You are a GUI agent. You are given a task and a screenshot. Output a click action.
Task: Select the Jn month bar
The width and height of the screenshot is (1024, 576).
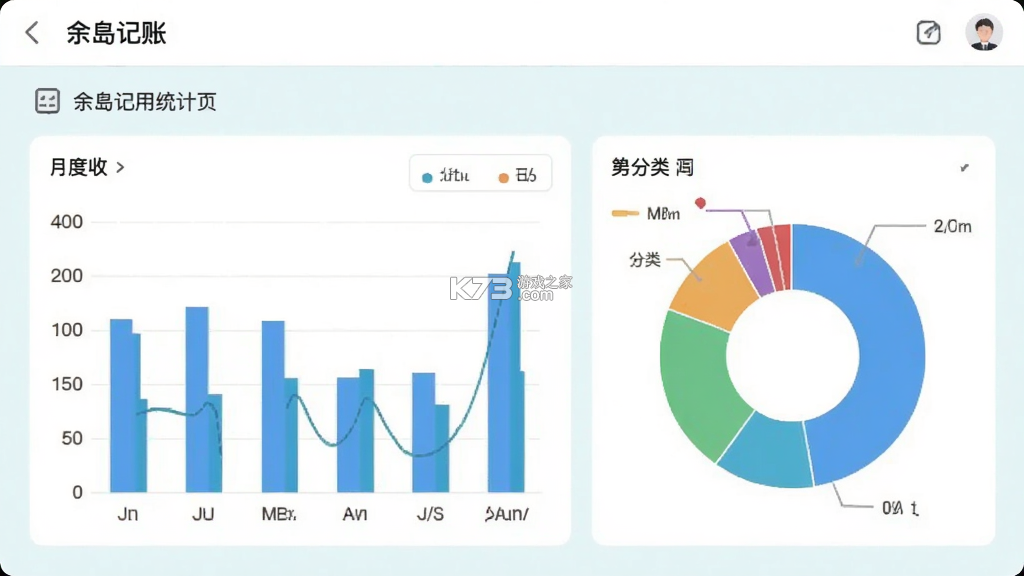click(128, 406)
